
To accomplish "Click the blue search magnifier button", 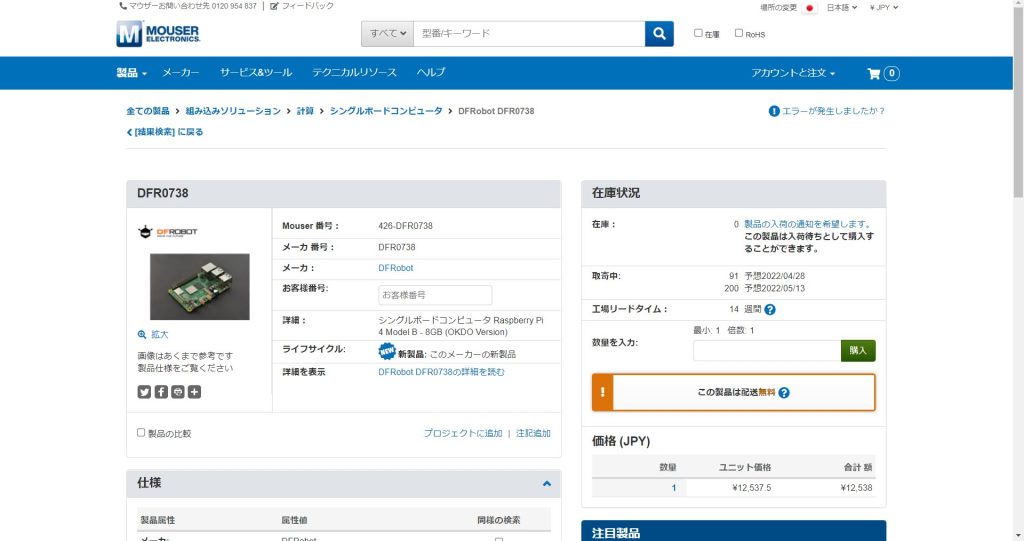I will [659, 33].
